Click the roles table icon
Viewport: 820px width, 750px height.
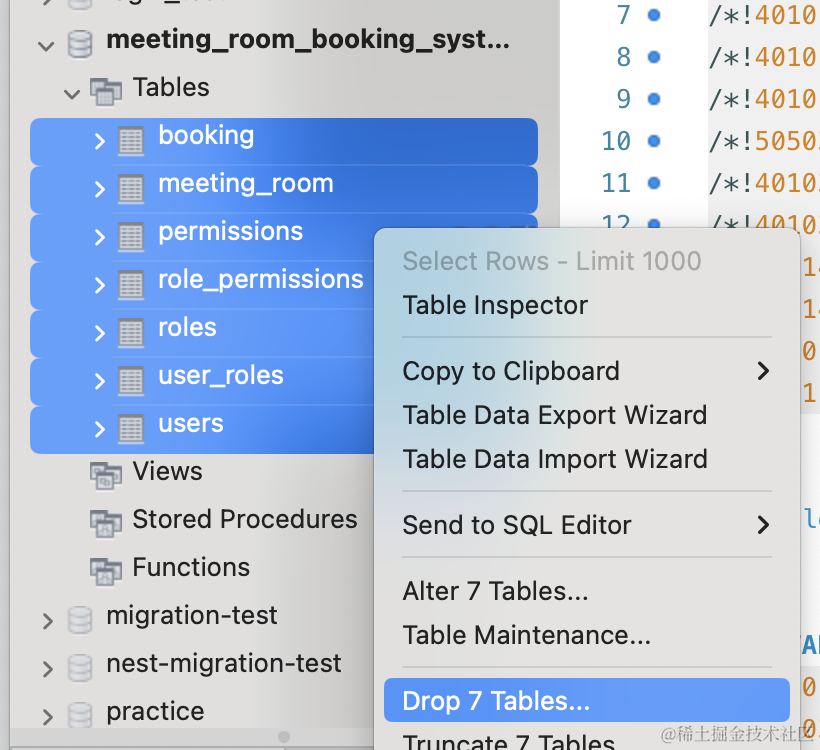click(131, 333)
